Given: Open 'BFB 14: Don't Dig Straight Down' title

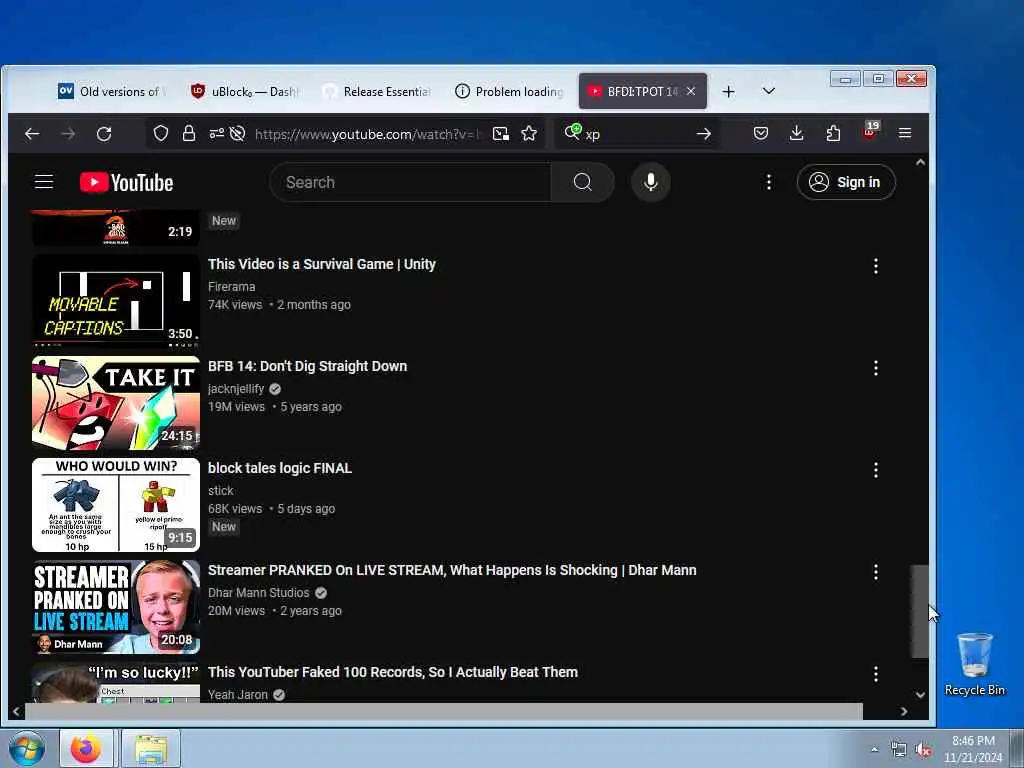Looking at the screenshot, I should point(308,366).
